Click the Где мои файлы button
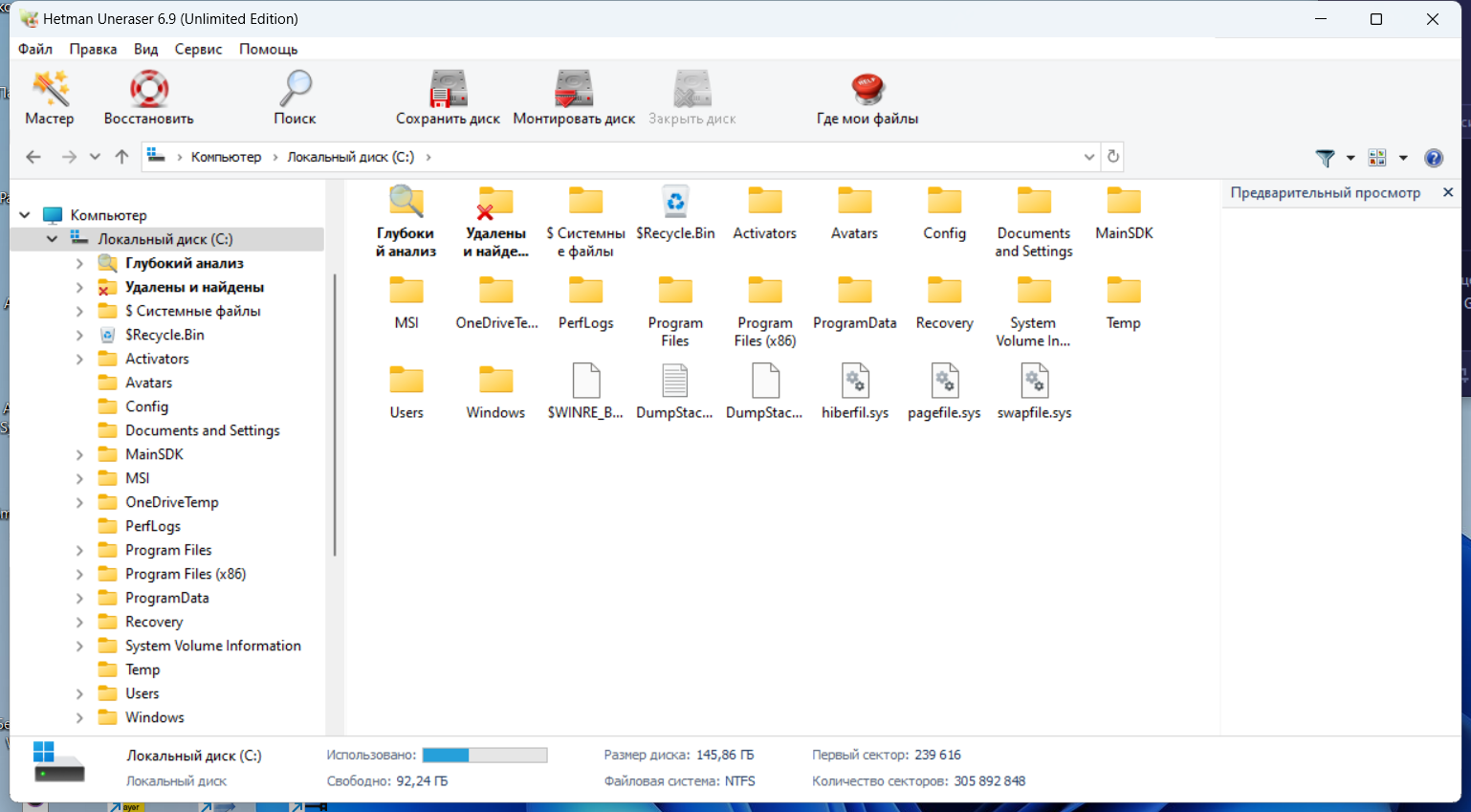The height and width of the screenshot is (812, 1471). click(x=867, y=98)
